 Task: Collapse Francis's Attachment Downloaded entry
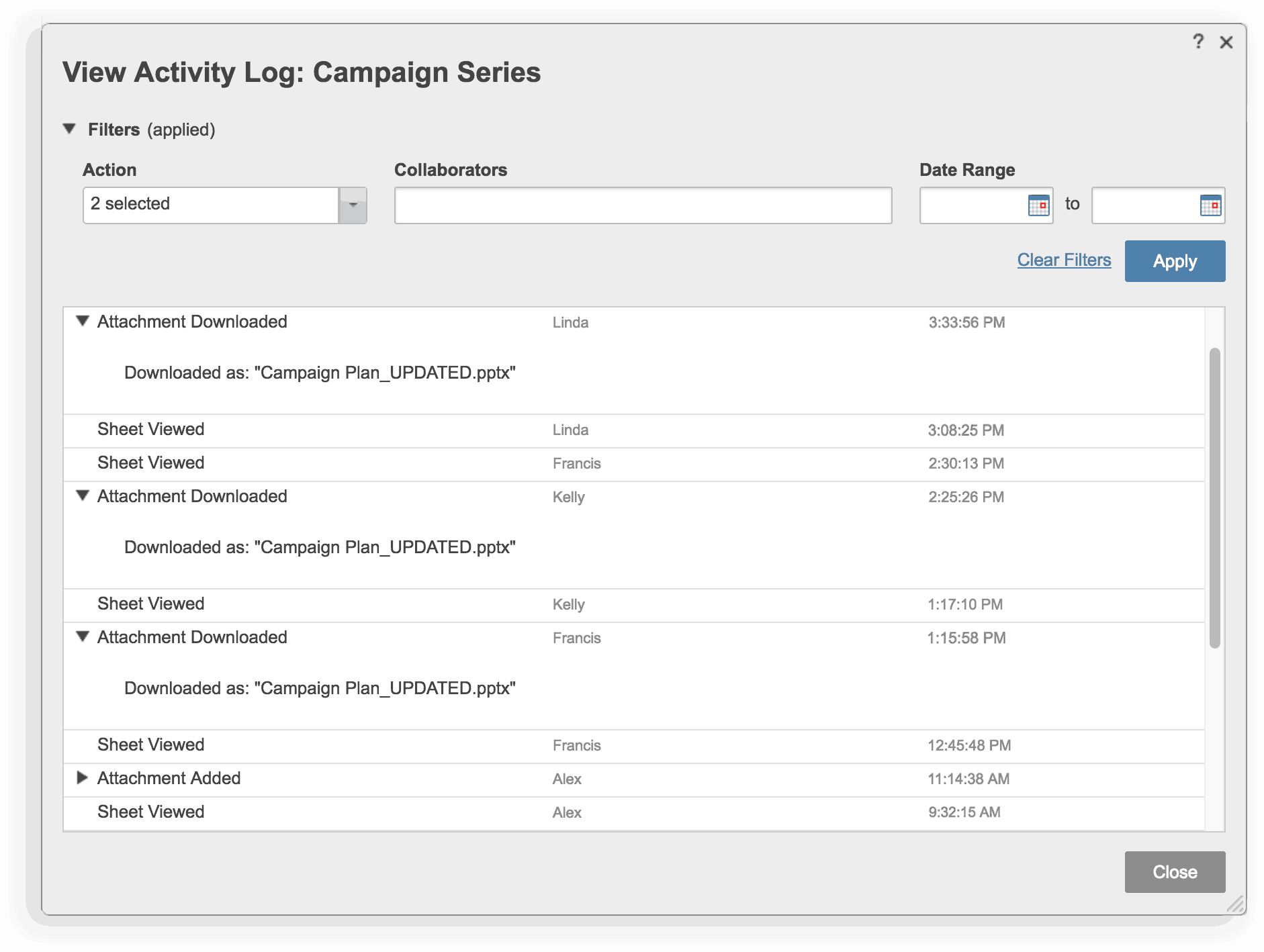[x=83, y=637]
